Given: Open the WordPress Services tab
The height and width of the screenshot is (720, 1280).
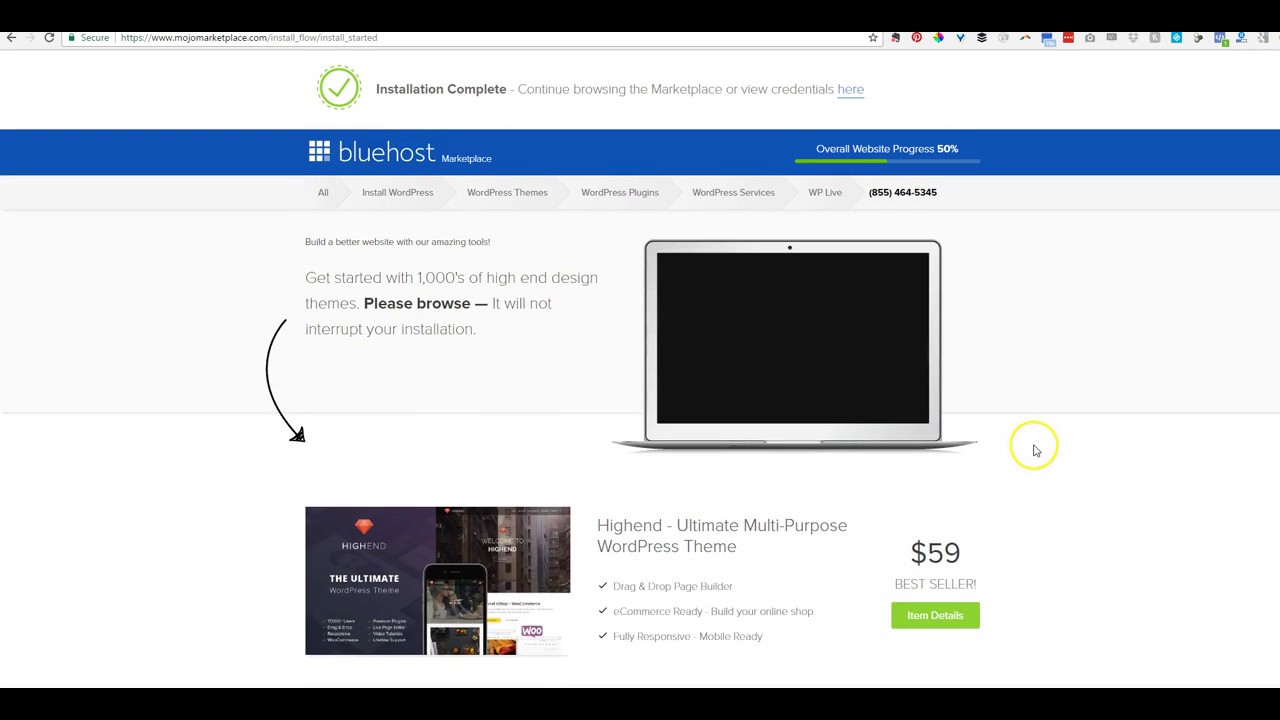Looking at the screenshot, I should 733,192.
